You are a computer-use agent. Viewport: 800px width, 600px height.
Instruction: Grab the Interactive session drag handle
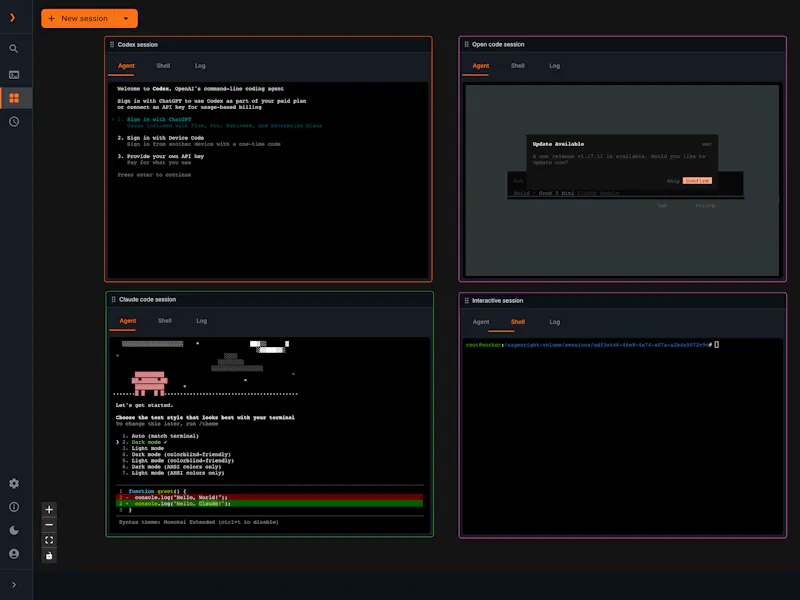(x=466, y=301)
